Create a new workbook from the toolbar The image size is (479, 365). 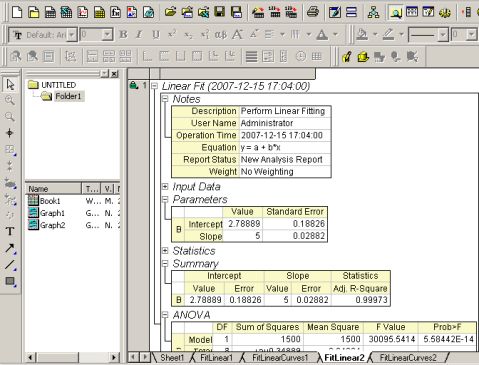point(50,12)
